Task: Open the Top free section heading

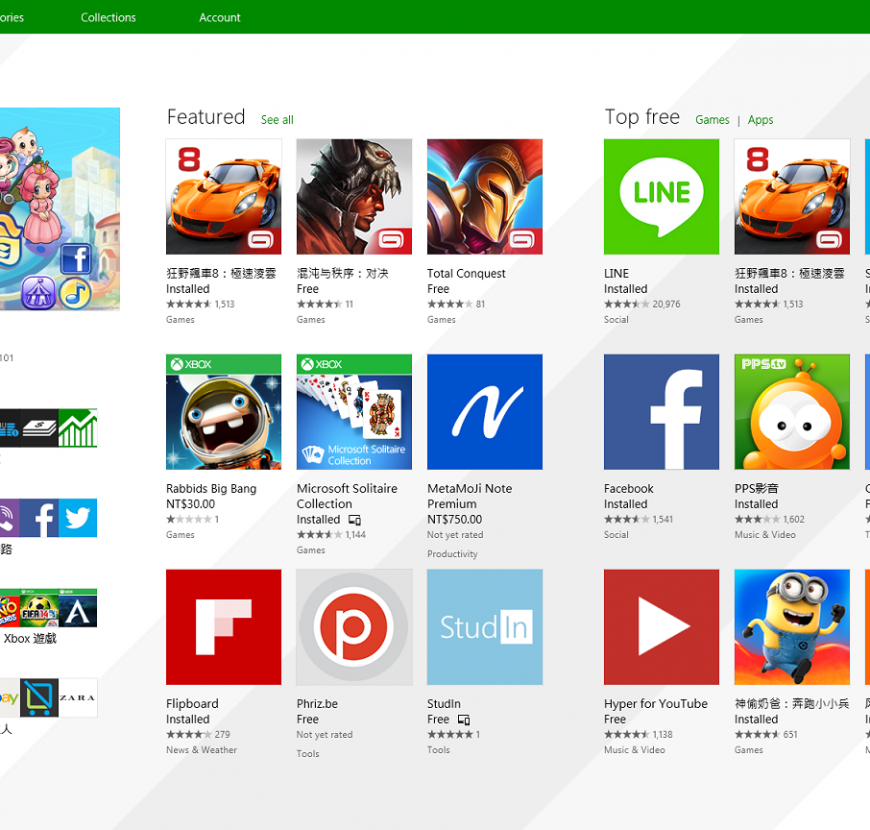Action: 642,117
